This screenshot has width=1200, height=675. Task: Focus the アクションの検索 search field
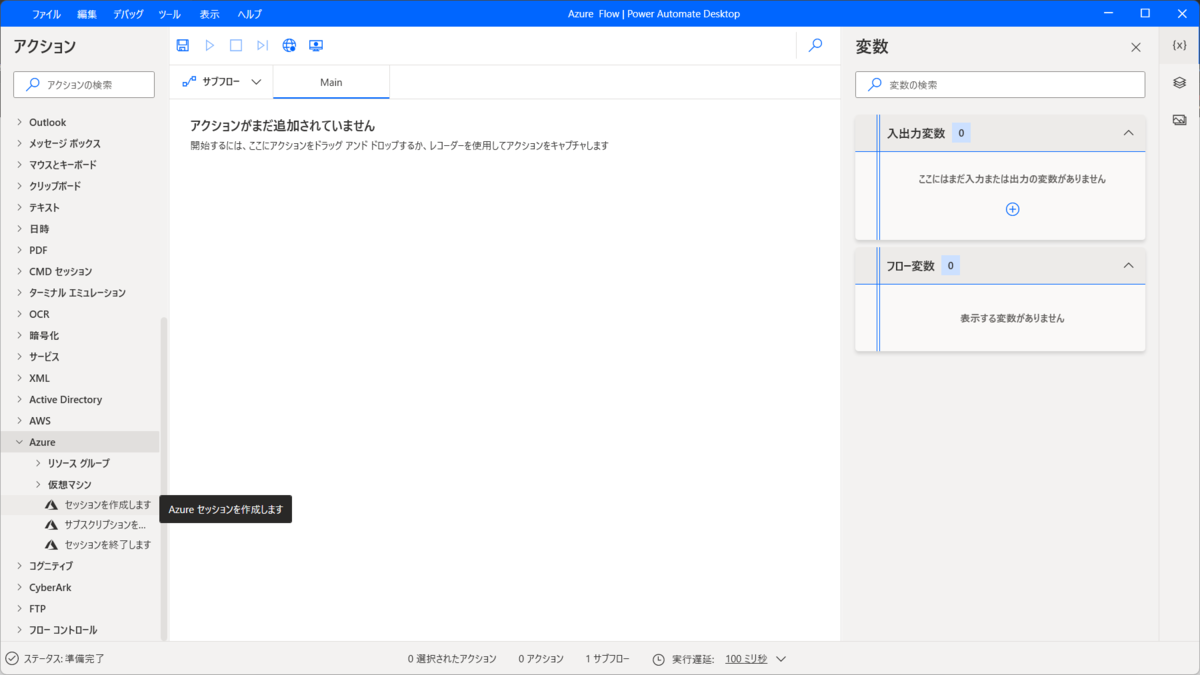(x=84, y=85)
